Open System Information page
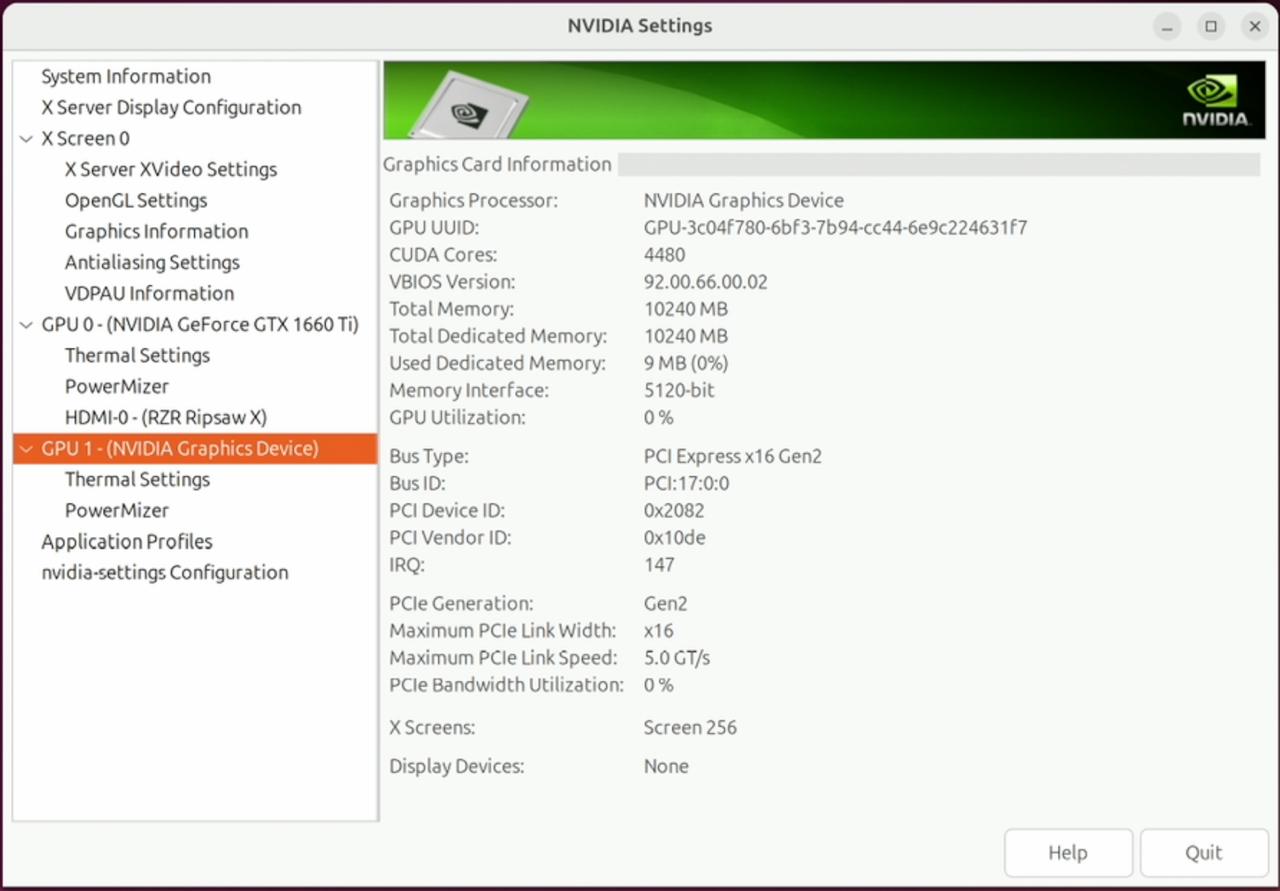The image size is (1280, 891). tap(125, 77)
